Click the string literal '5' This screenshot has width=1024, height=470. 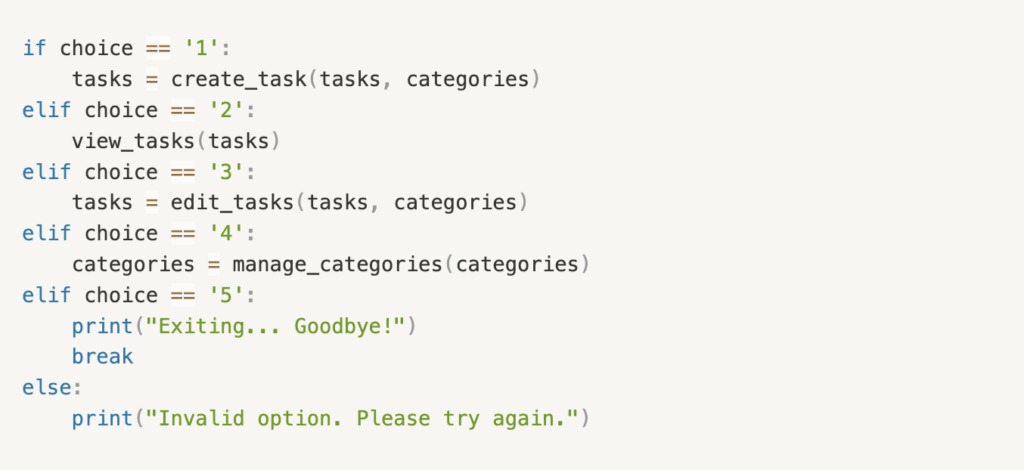(x=227, y=295)
